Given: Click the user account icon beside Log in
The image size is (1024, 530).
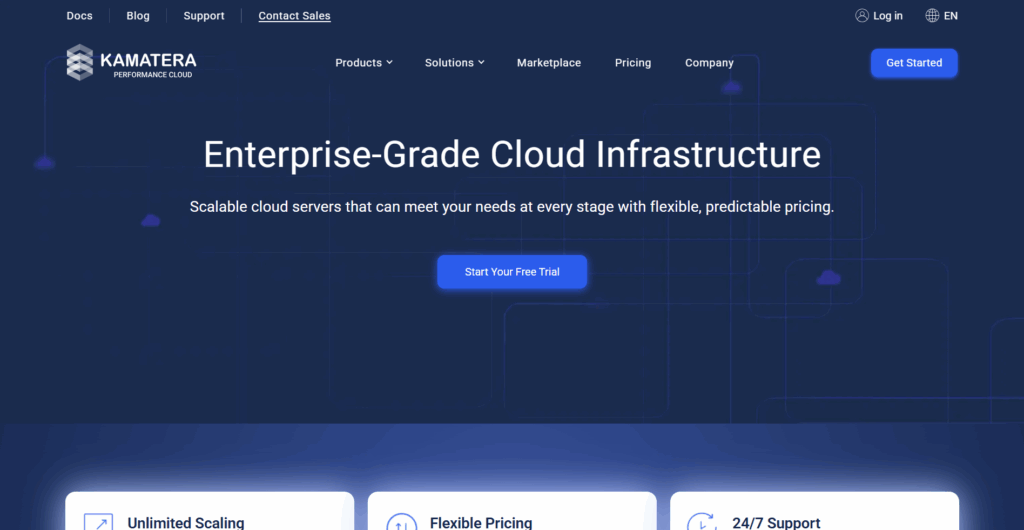Looking at the screenshot, I should pyautogui.click(x=862, y=16).
